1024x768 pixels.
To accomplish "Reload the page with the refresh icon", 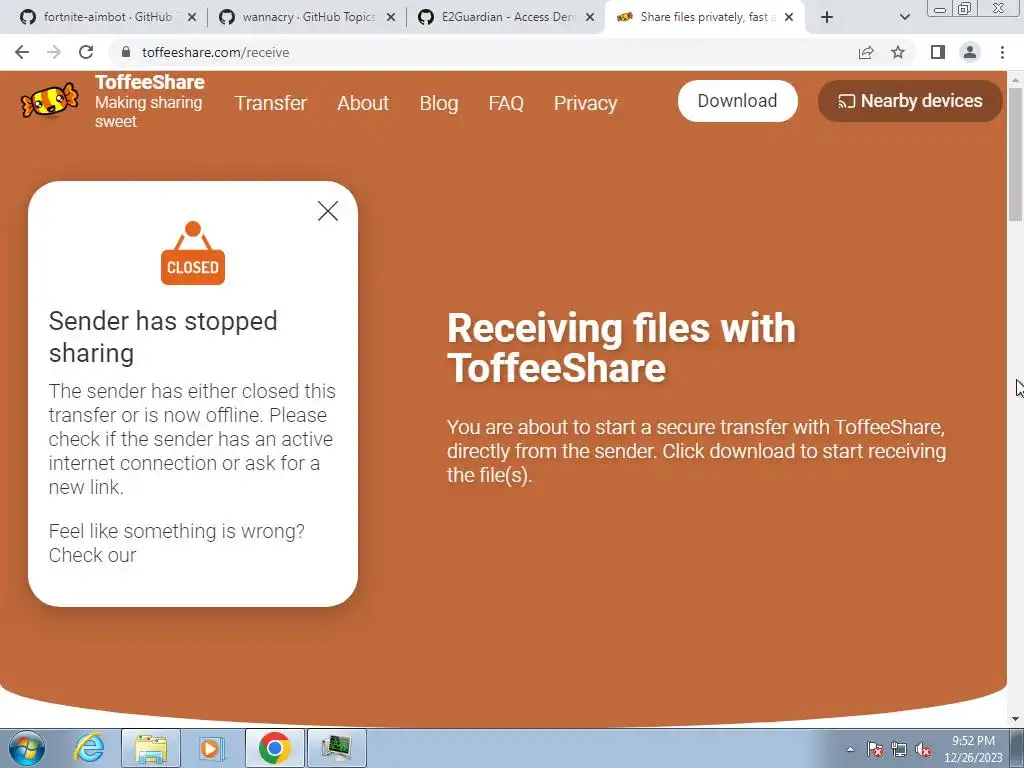I will [x=86, y=52].
